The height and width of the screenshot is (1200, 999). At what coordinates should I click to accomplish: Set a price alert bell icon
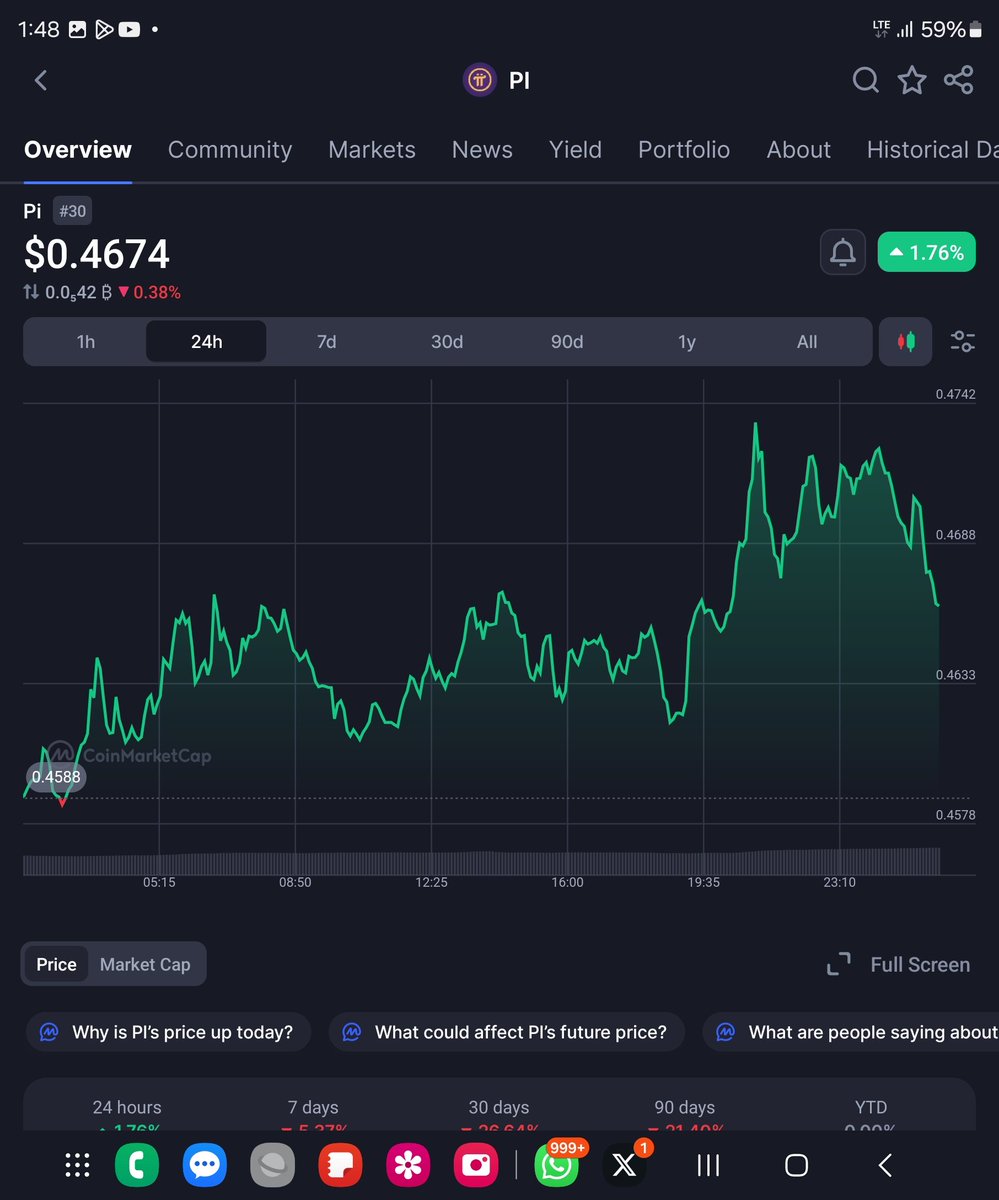click(843, 253)
